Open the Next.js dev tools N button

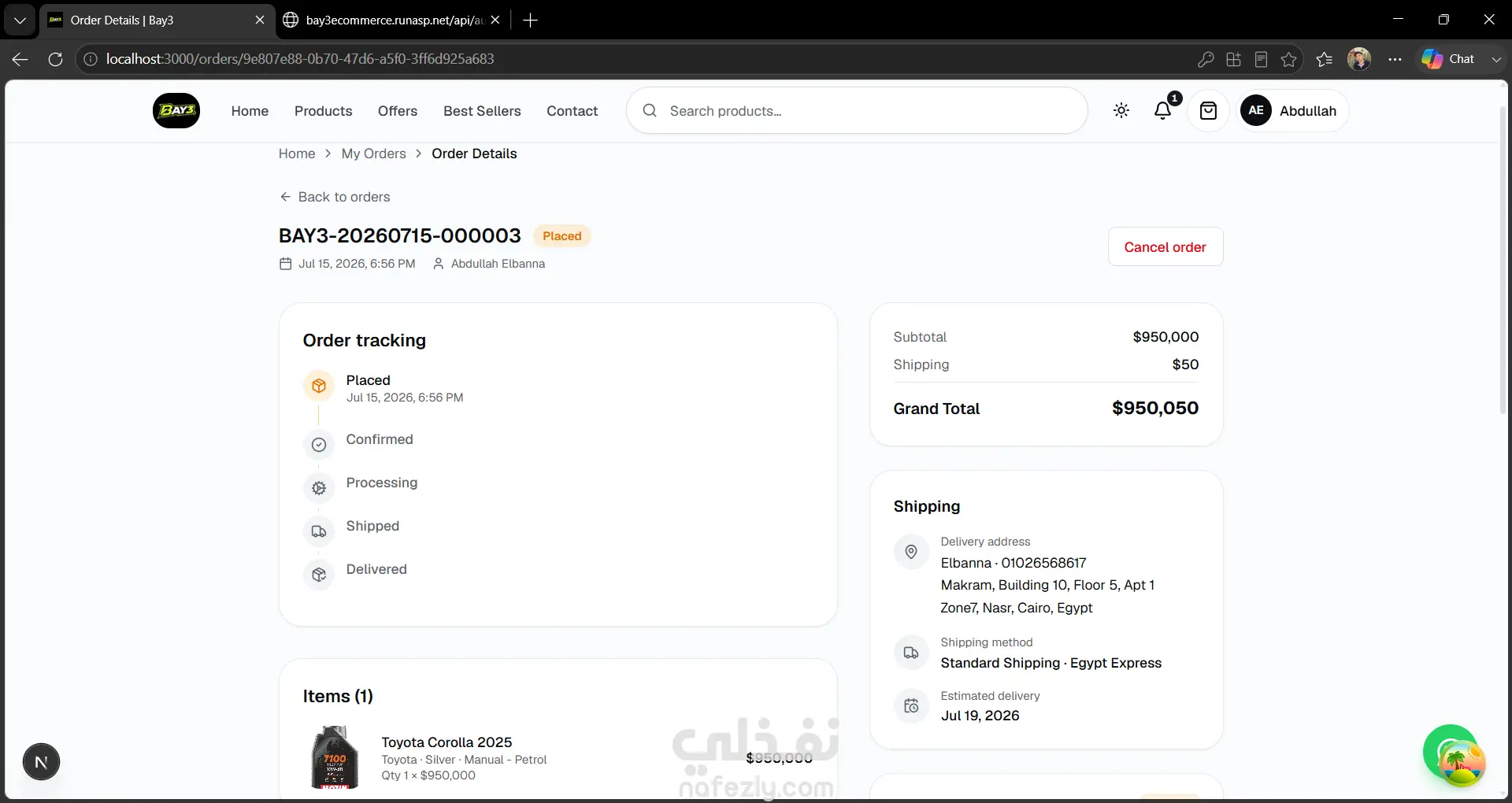[41, 762]
